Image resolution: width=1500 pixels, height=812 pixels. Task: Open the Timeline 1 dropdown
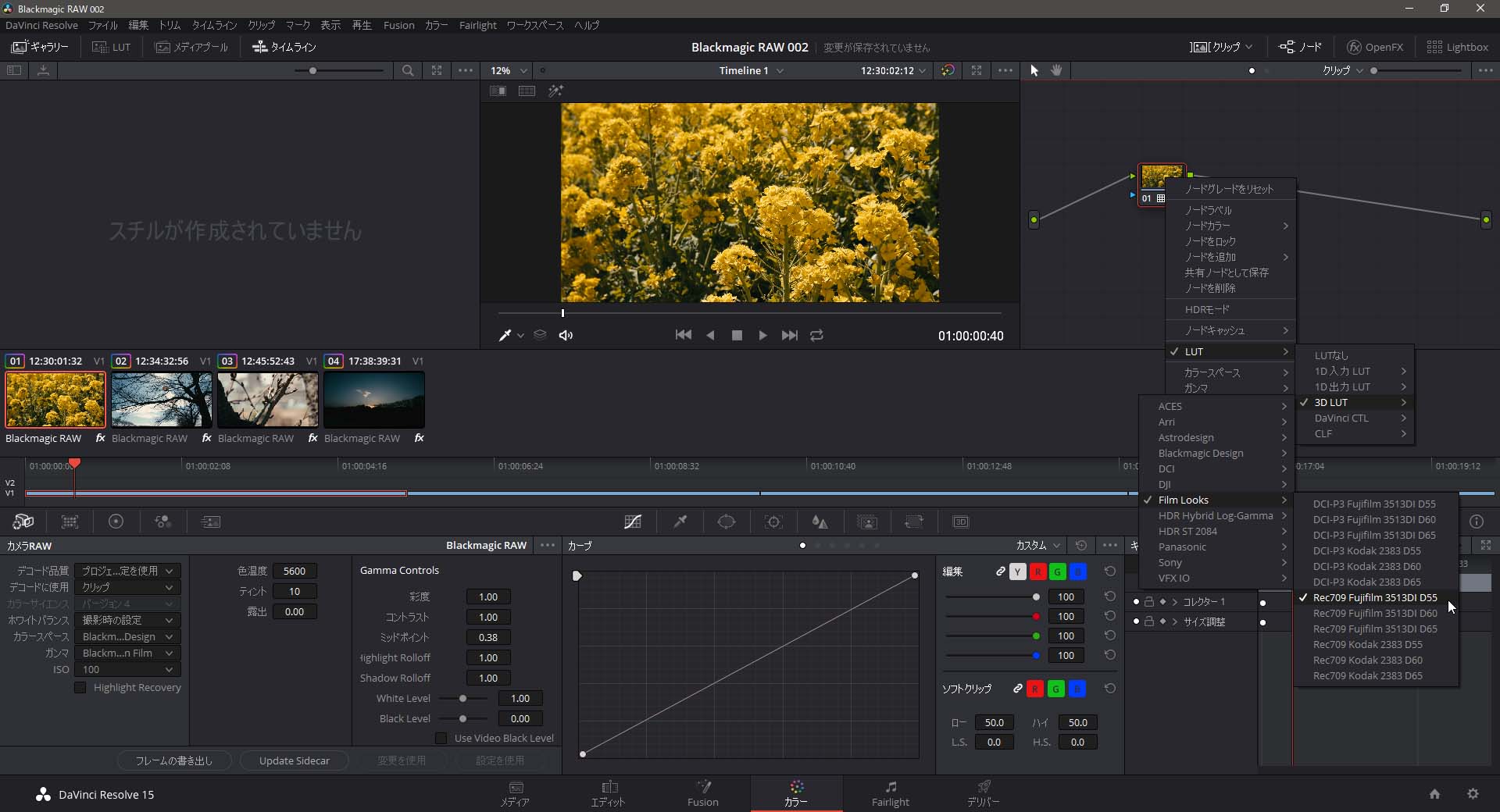(751, 70)
